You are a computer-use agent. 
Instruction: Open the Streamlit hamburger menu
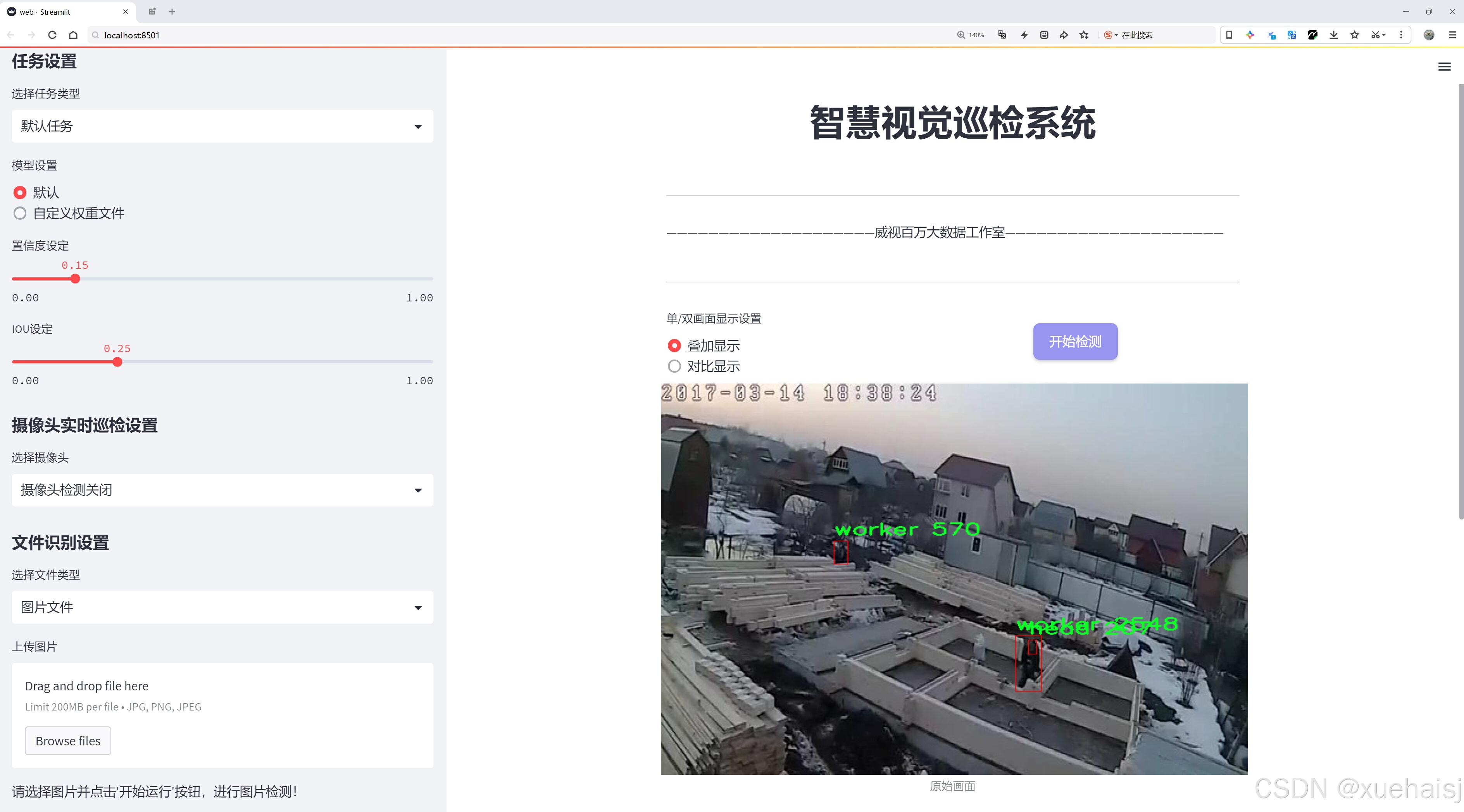point(1444,67)
